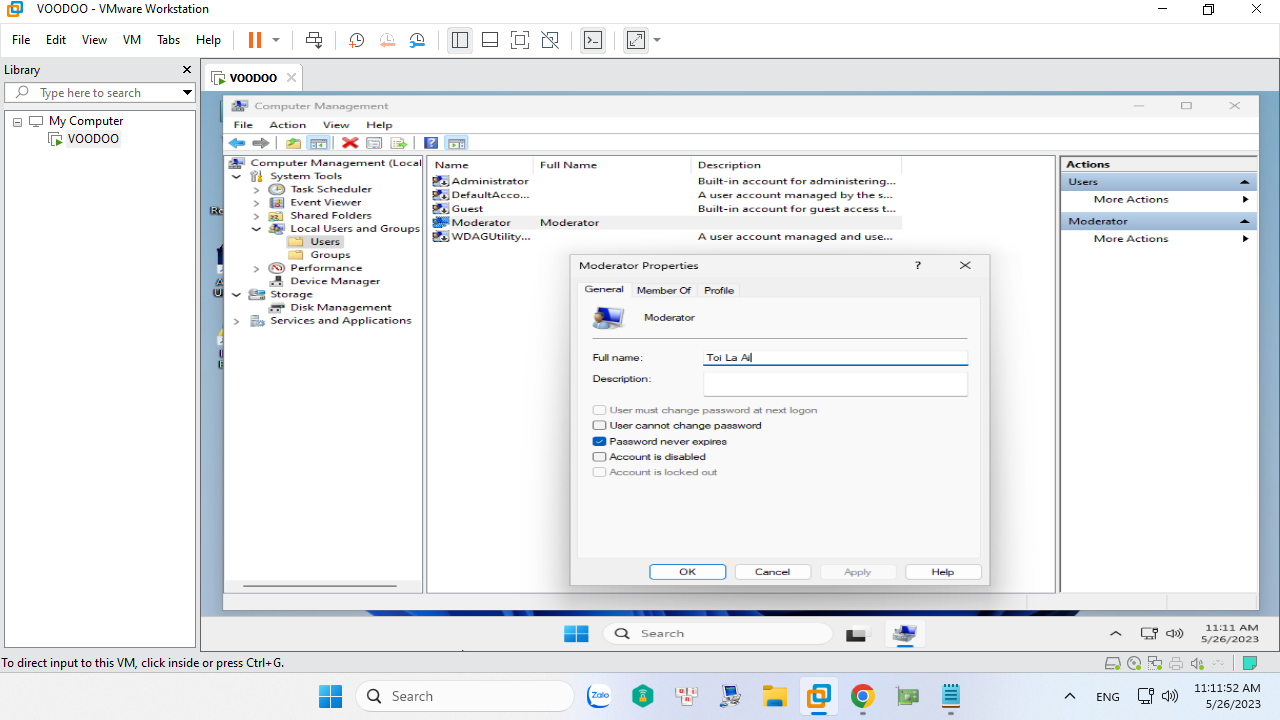This screenshot has width=1280, height=720.
Task: Click OK in Moderator Properties
Action: (687, 572)
